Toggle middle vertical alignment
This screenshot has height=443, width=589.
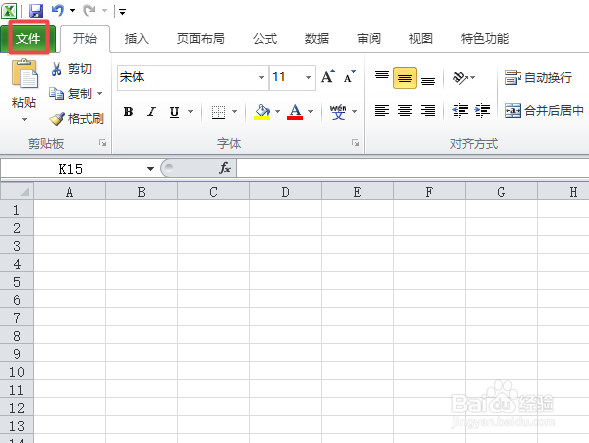(x=405, y=78)
